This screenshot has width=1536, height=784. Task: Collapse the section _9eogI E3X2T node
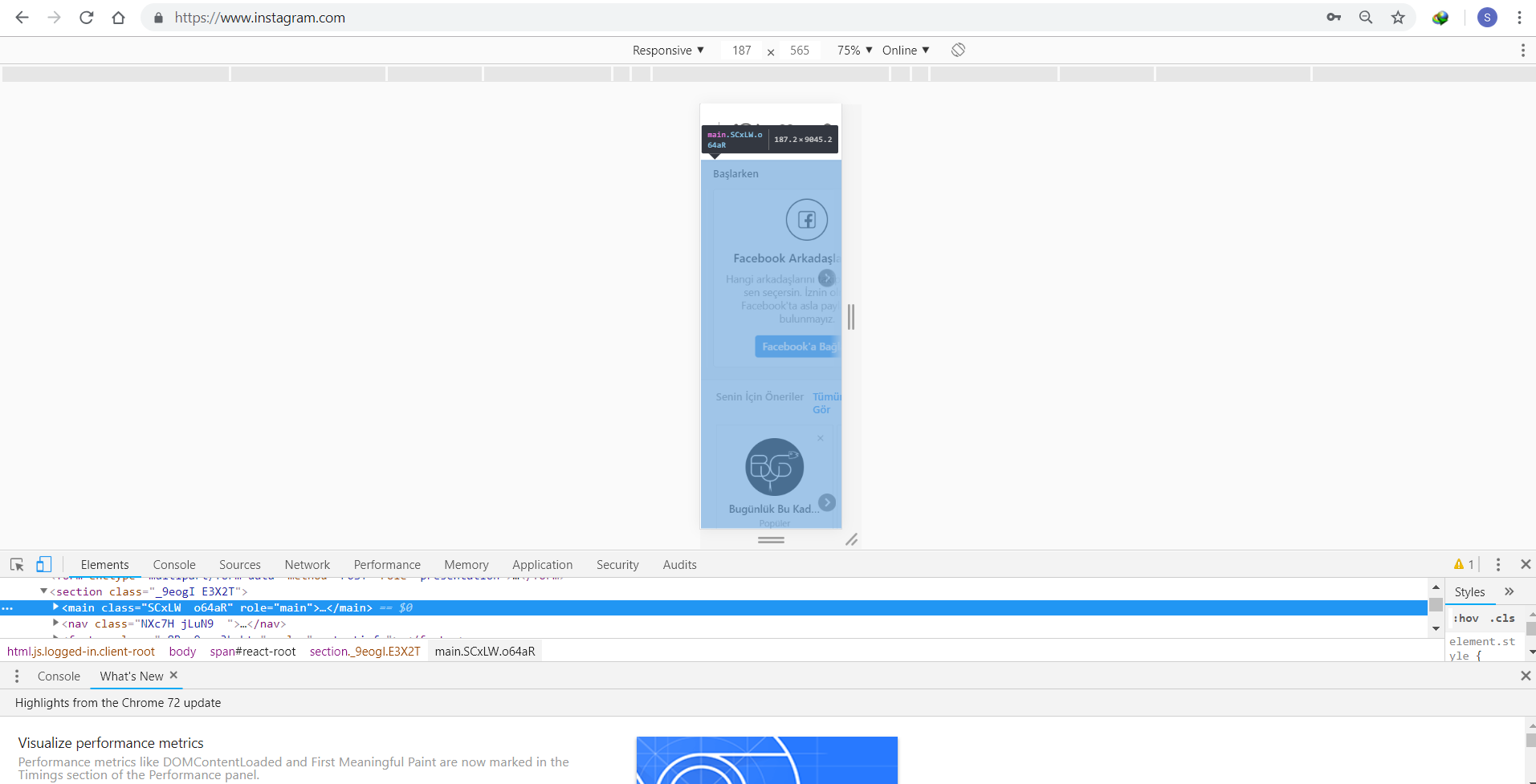click(43, 591)
